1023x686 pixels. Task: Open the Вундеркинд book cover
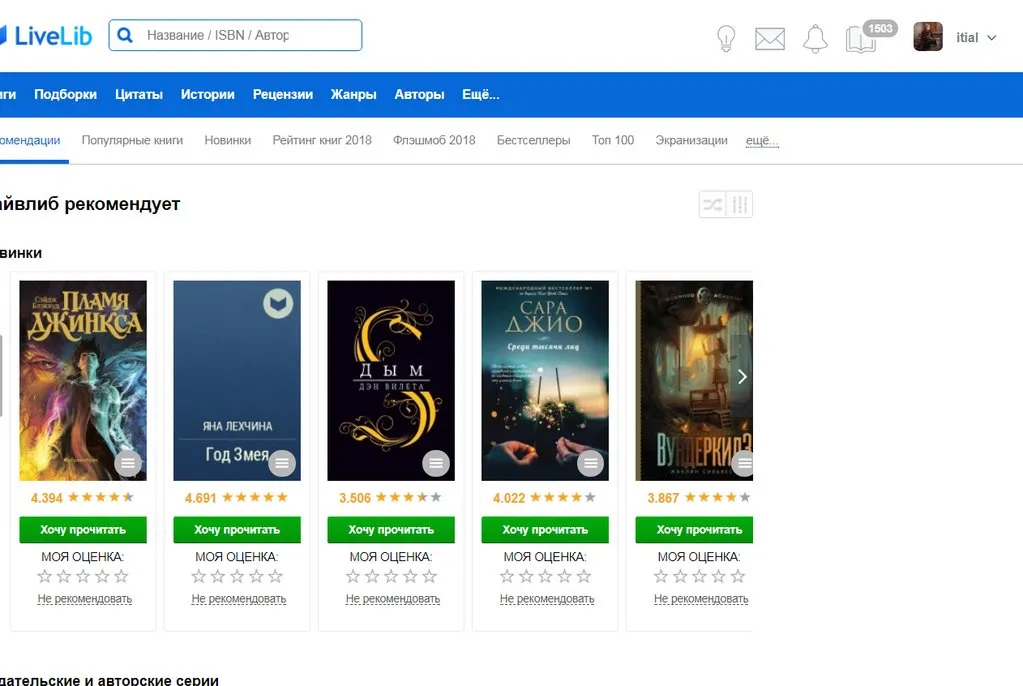click(x=694, y=381)
